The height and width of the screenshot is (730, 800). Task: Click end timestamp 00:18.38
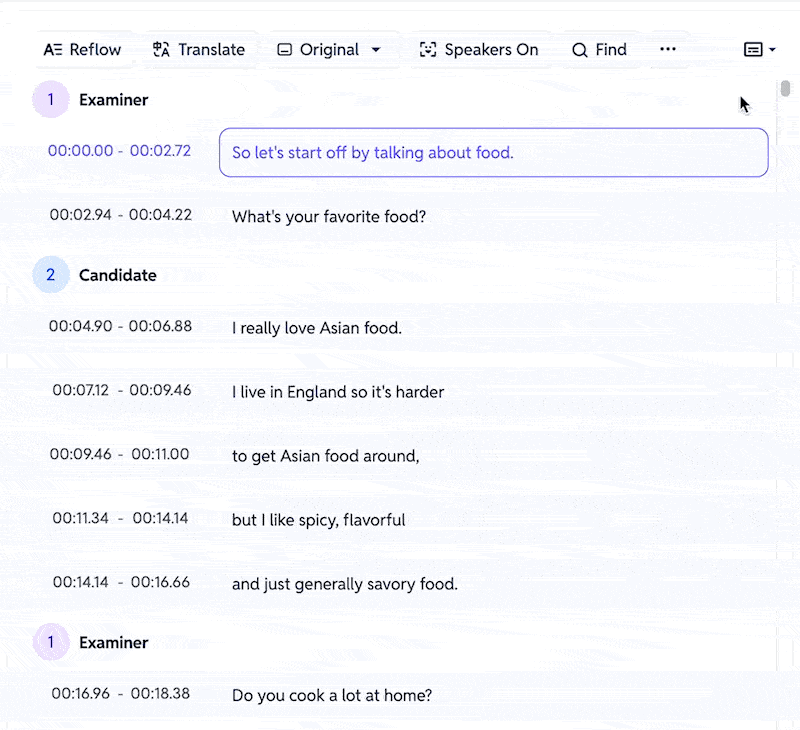[x=160, y=694]
